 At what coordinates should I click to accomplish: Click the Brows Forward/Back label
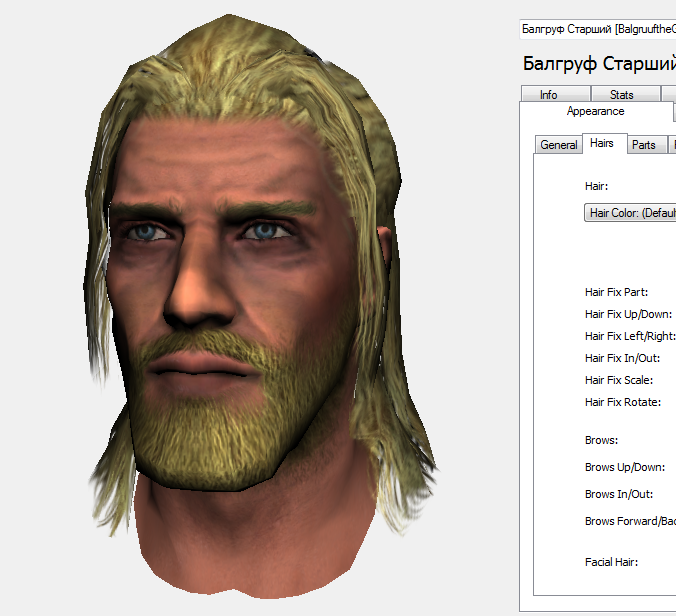[x=630, y=521]
